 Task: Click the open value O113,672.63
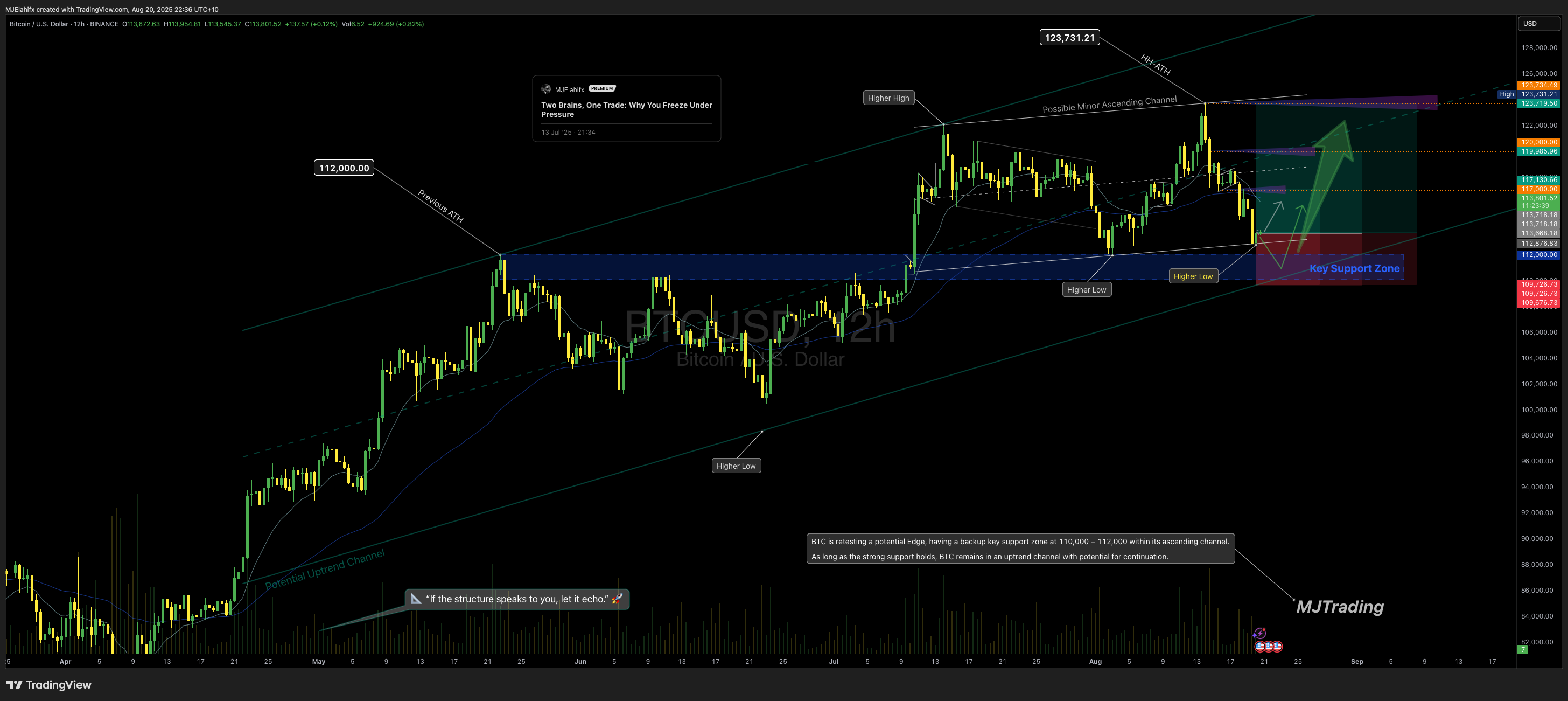[x=141, y=24]
